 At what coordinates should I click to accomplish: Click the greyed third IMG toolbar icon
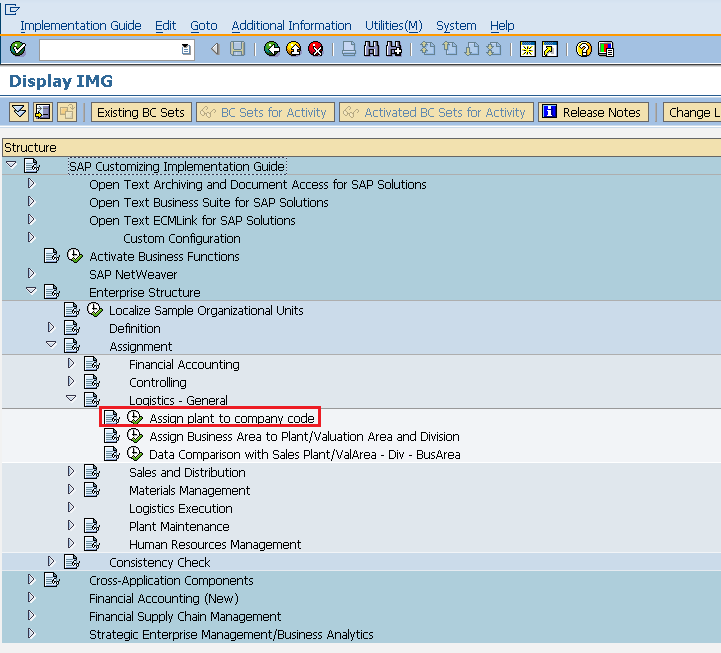pyautogui.click(x=67, y=112)
